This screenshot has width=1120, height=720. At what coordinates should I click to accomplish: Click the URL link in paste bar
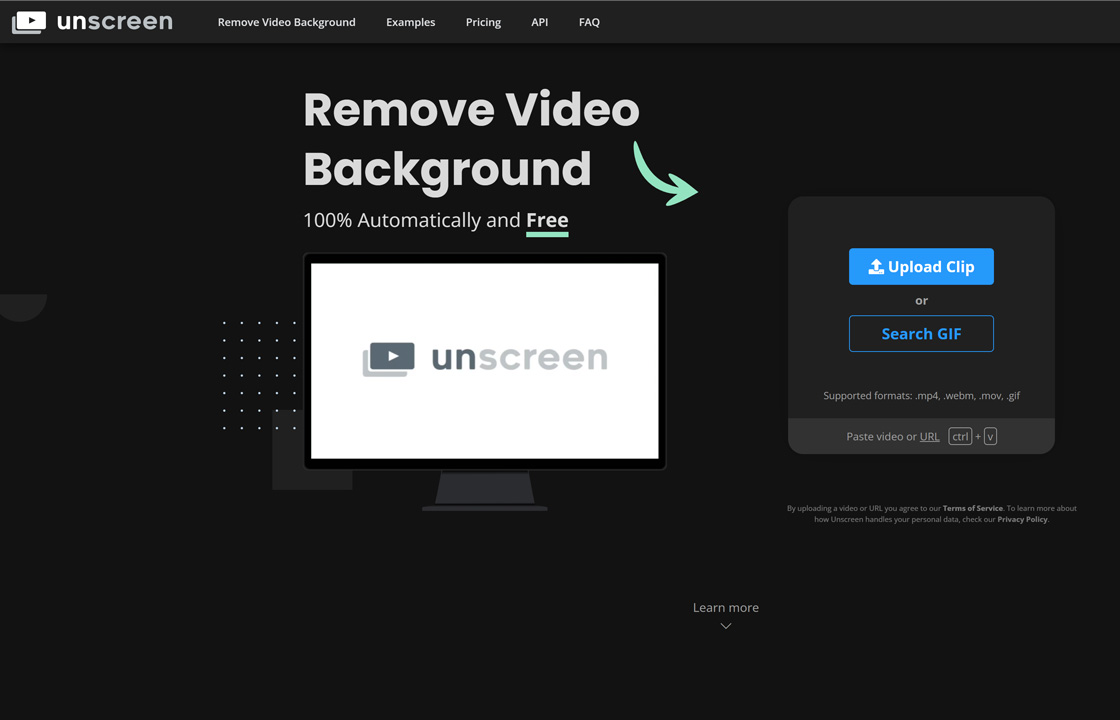point(929,436)
